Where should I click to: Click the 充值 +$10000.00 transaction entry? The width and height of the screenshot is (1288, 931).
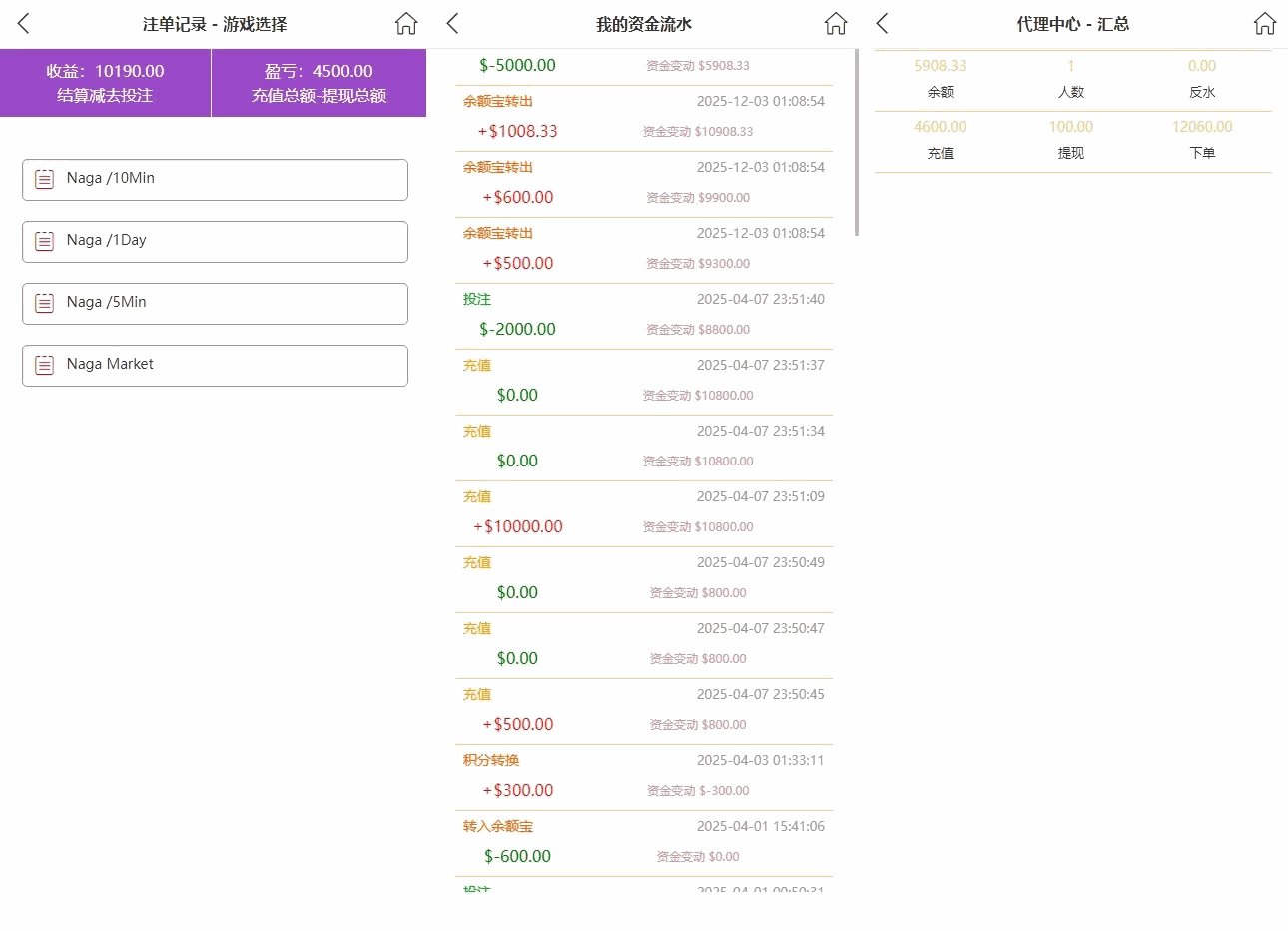[x=644, y=511]
